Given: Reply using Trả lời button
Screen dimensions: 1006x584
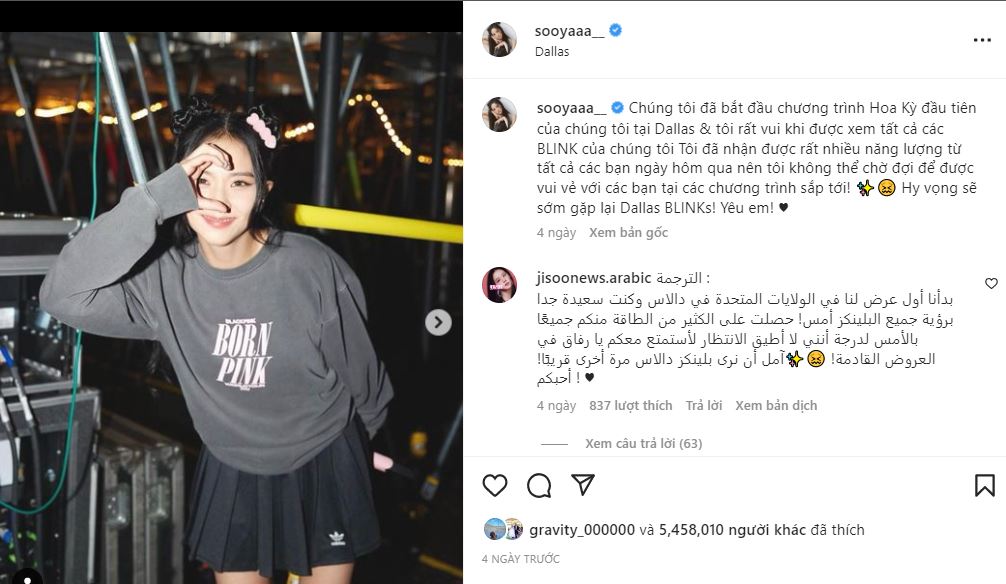Looking at the screenshot, I should 704,406.
